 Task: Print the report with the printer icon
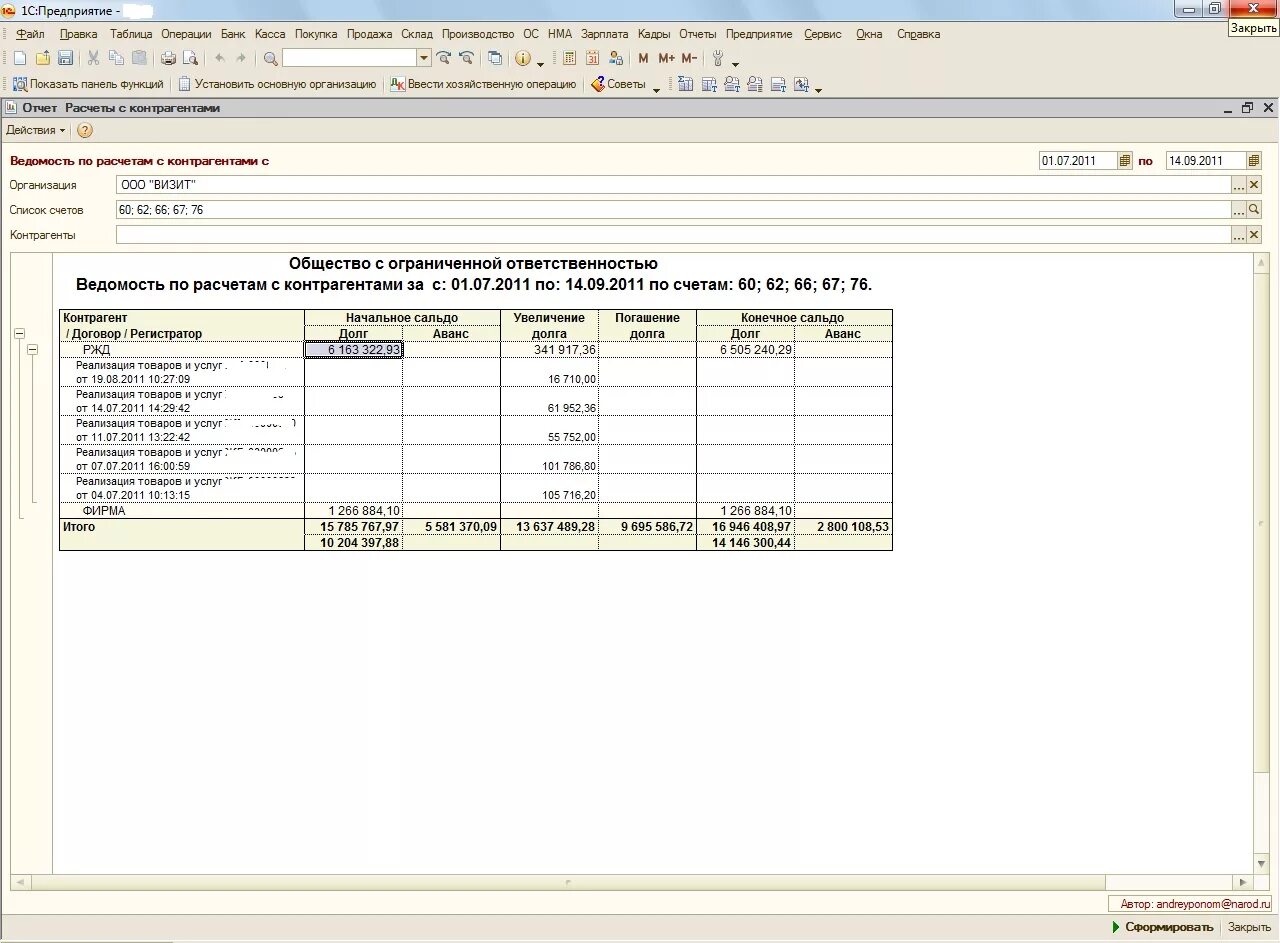click(168, 58)
